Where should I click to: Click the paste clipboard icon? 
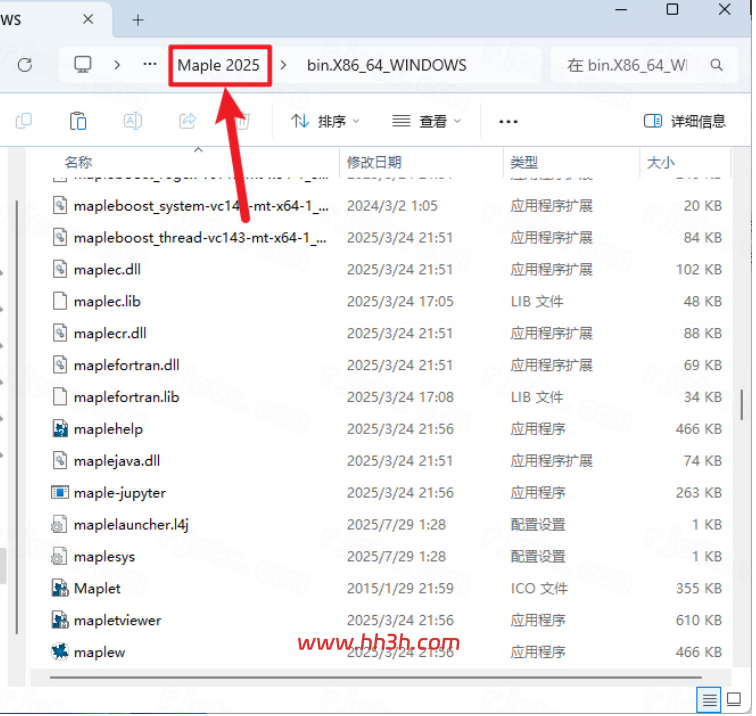(x=78, y=121)
